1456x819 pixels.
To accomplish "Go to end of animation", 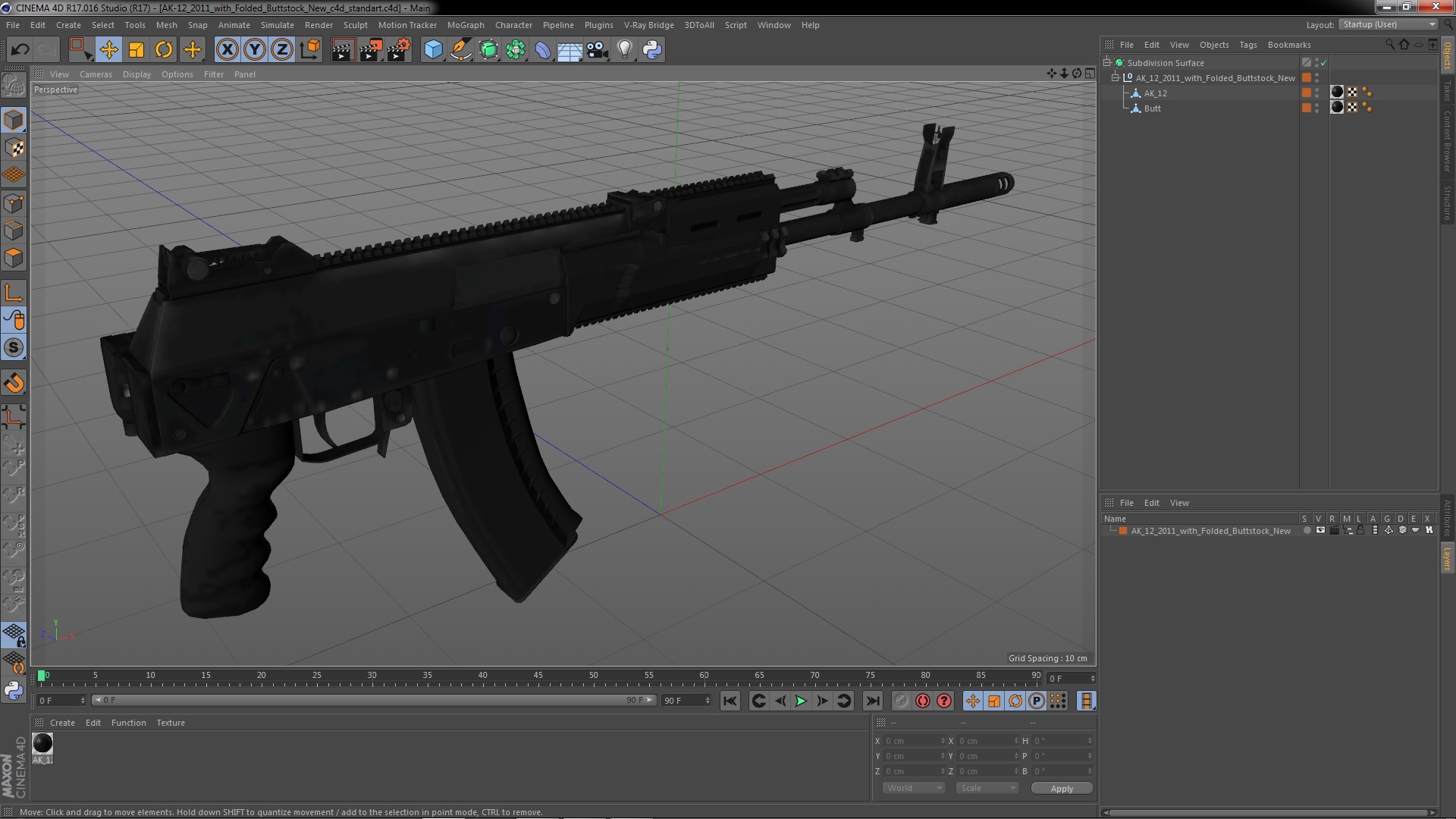I will (873, 701).
